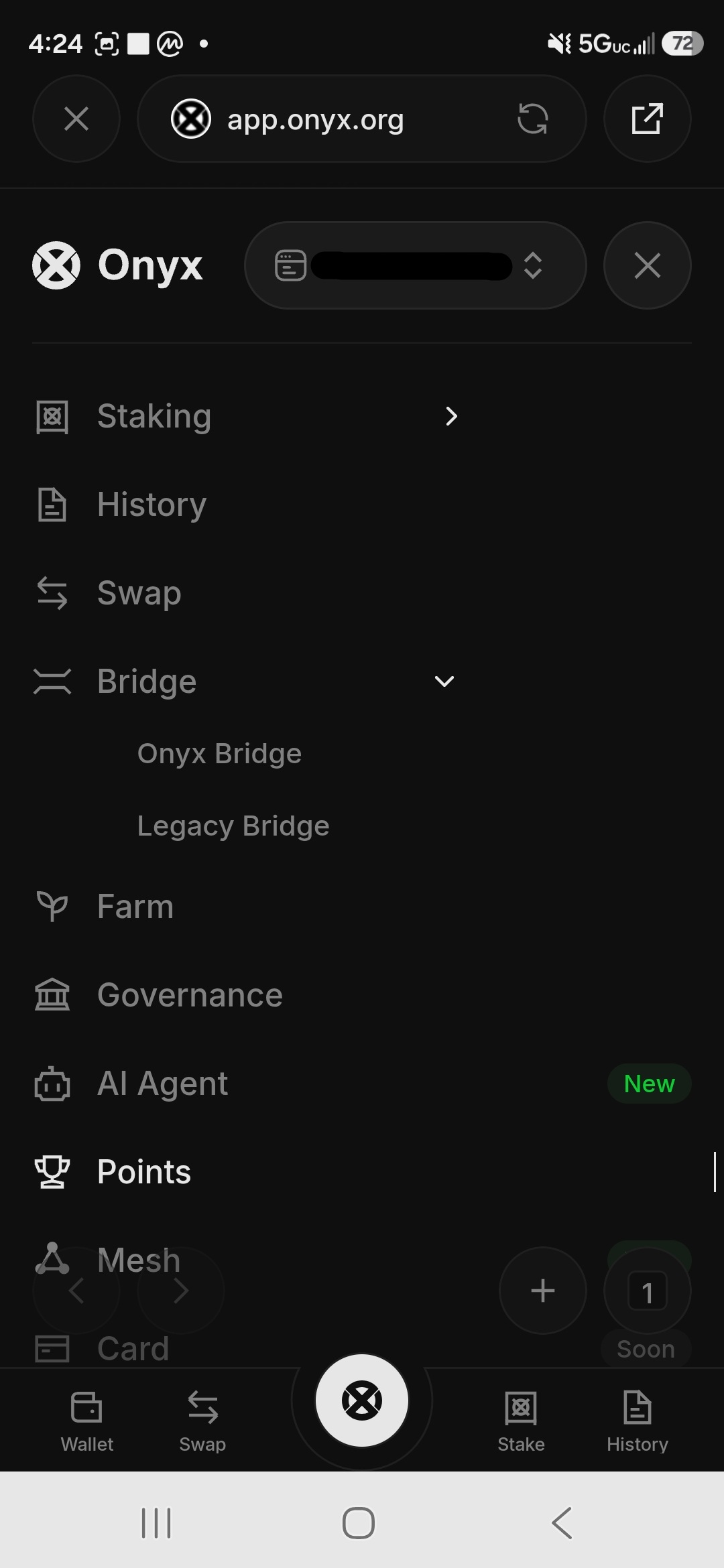Expand the Staking submenu chevron
Viewport: 724px width, 1568px height.
[x=451, y=416]
